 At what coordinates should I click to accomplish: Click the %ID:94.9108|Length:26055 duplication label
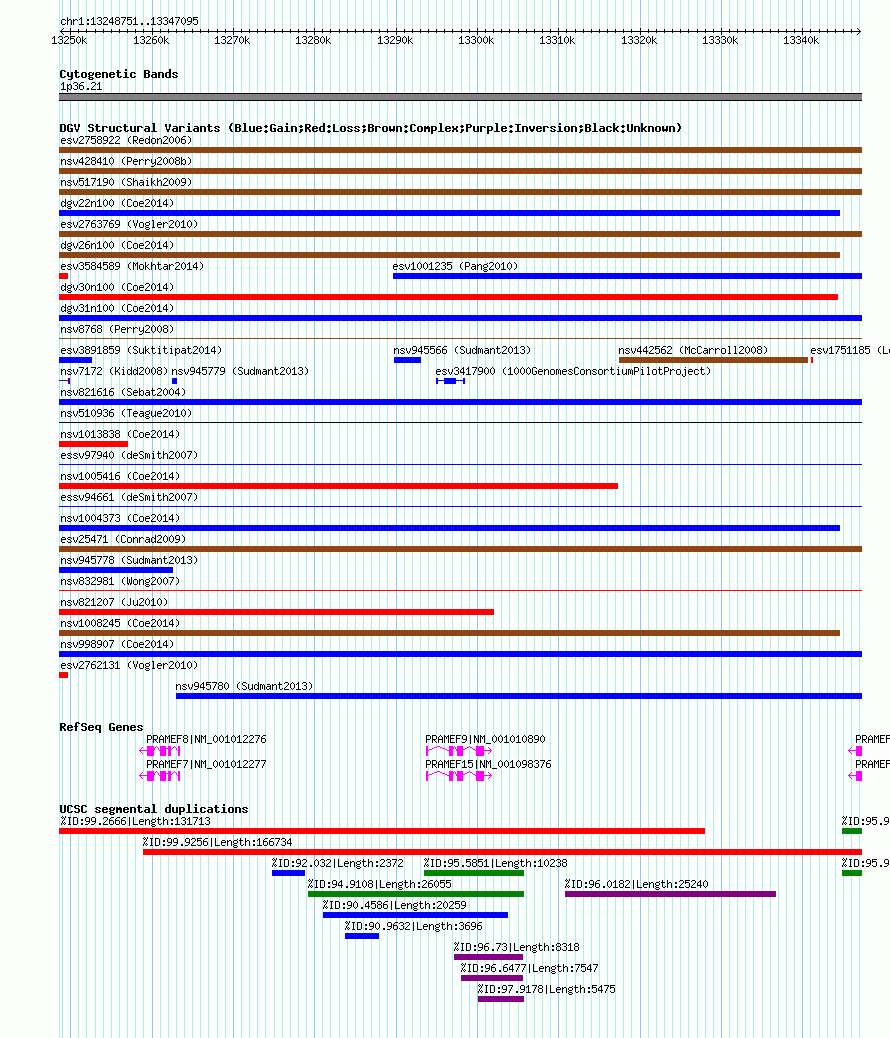(x=379, y=884)
